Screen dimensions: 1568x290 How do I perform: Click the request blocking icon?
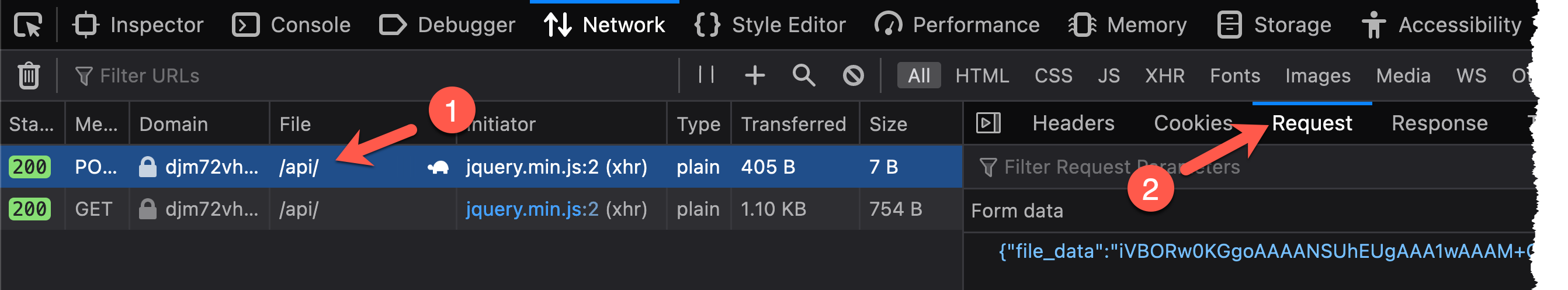coord(853,75)
